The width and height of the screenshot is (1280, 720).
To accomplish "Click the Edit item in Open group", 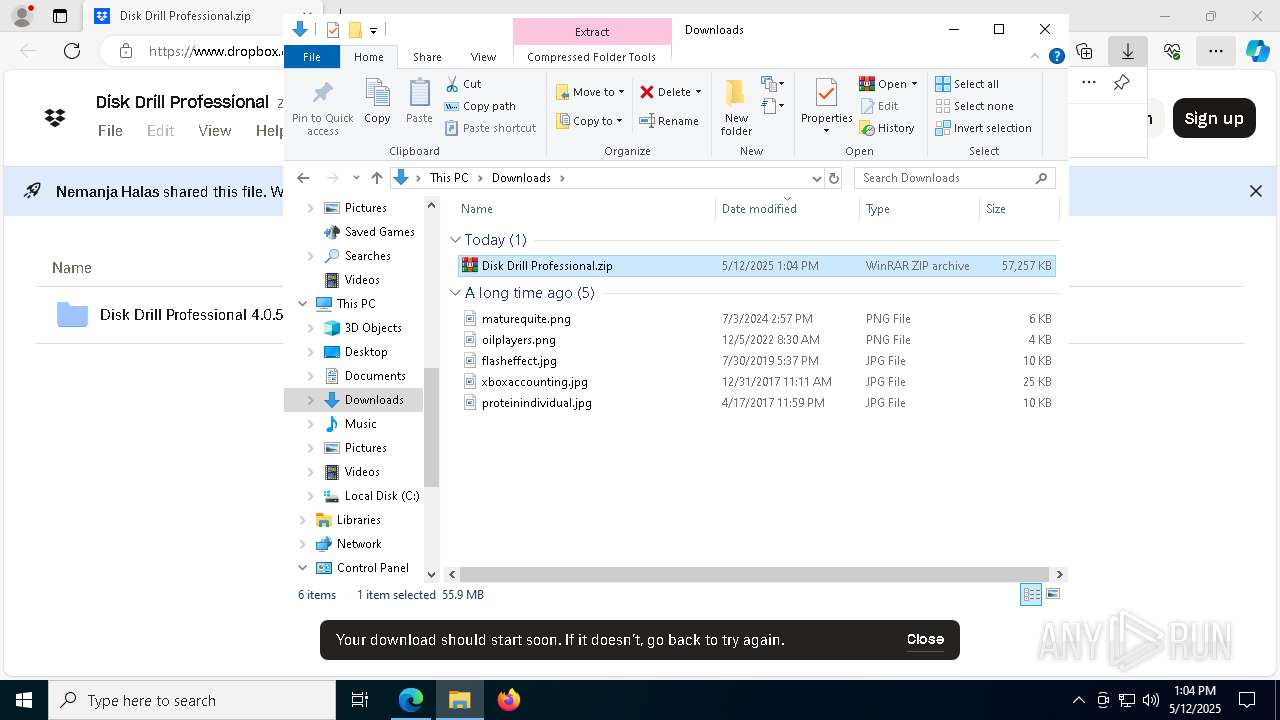I will point(879,106).
